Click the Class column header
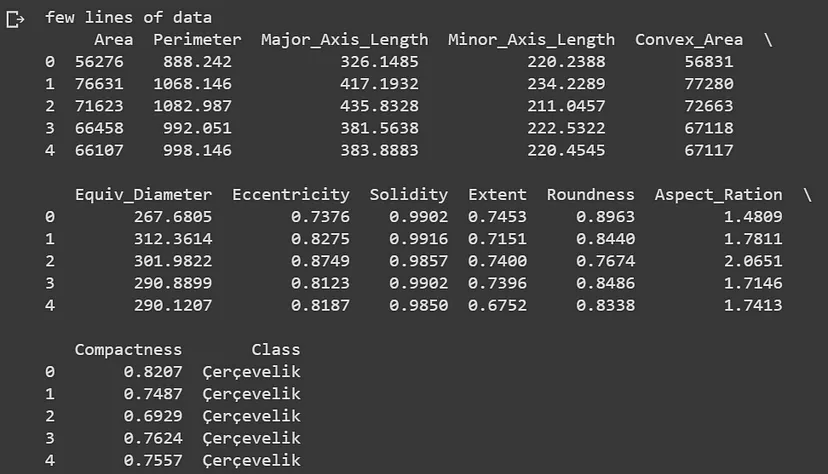828x474 pixels. [275, 350]
